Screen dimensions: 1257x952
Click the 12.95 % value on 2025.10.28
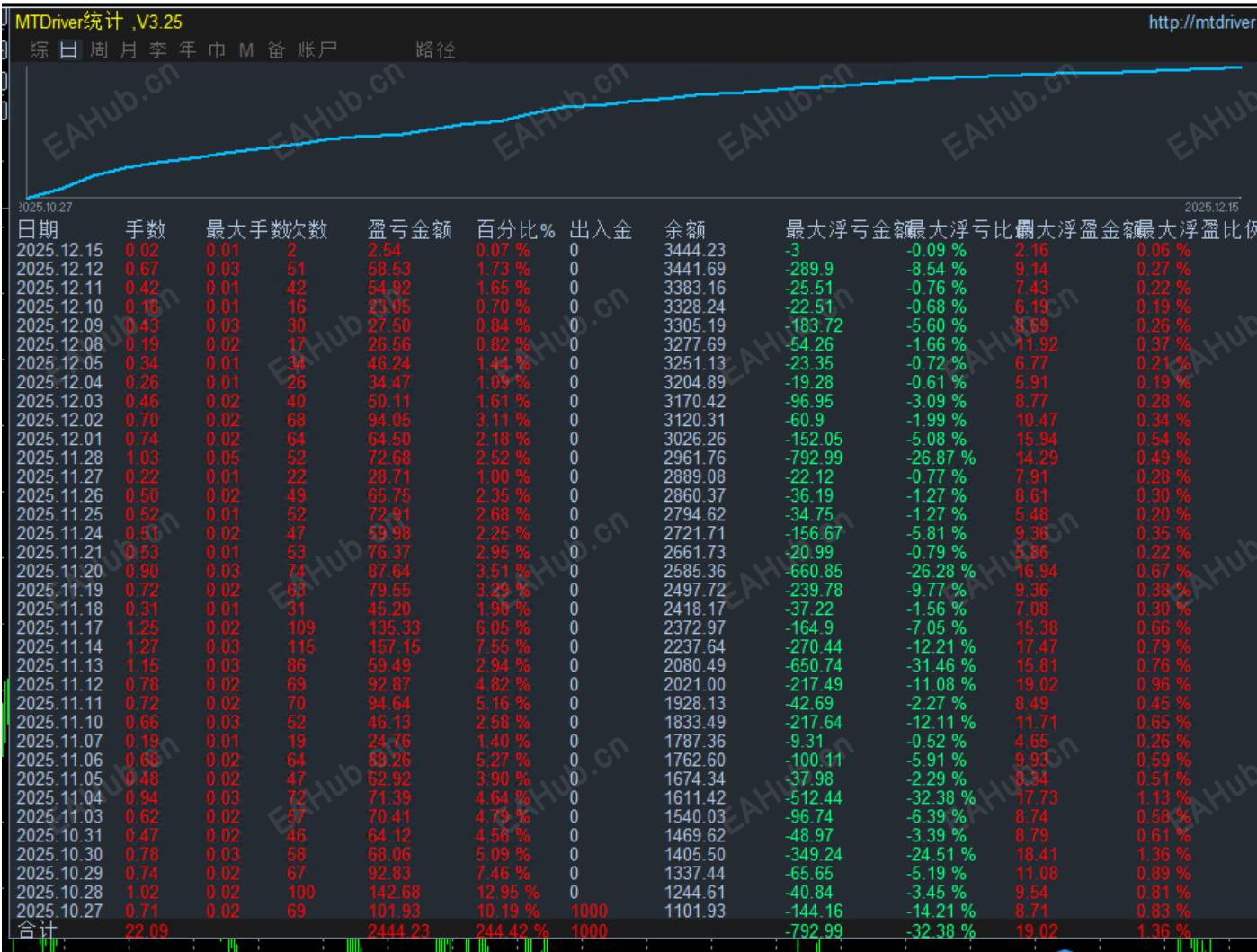508,892
